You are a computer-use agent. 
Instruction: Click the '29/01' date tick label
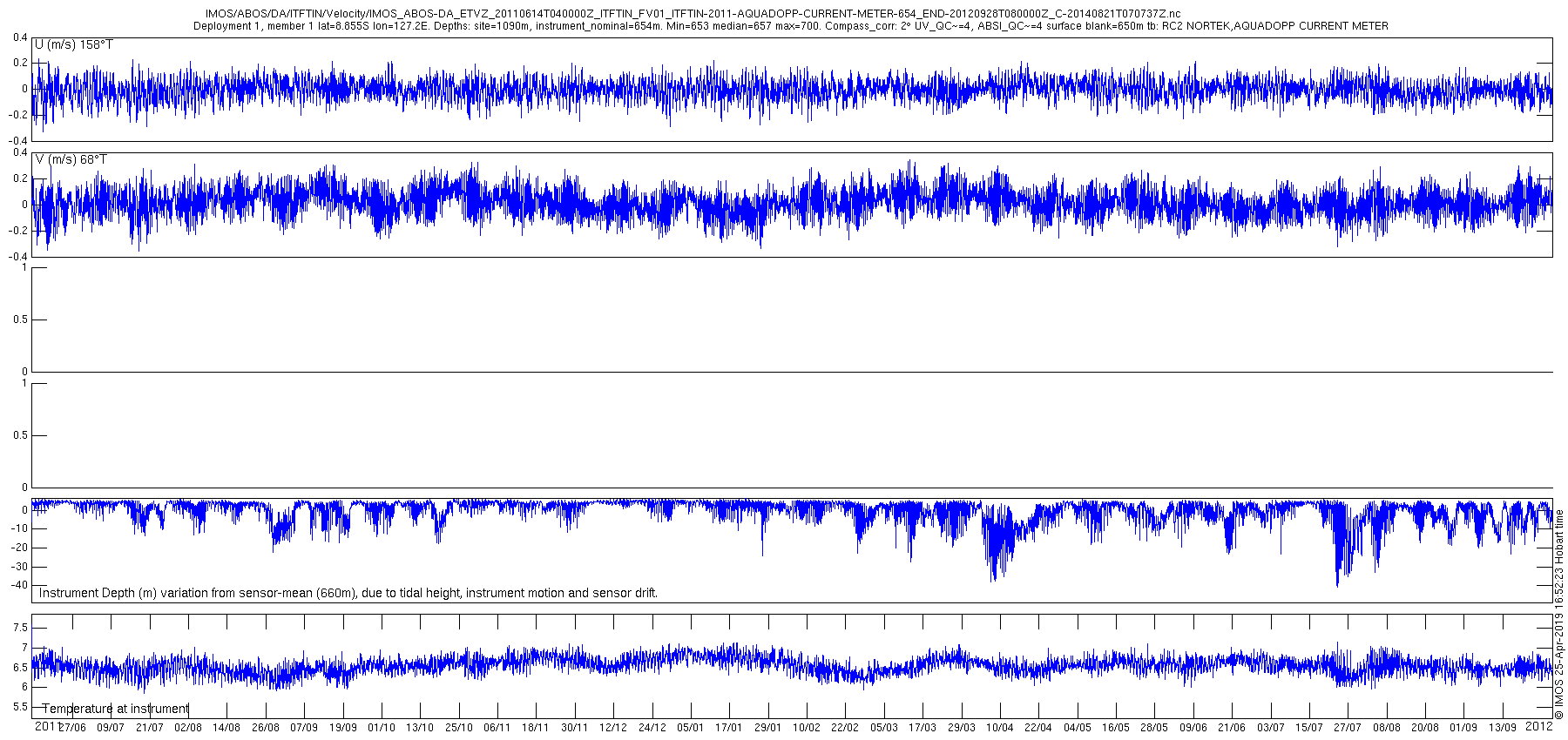(767, 728)
